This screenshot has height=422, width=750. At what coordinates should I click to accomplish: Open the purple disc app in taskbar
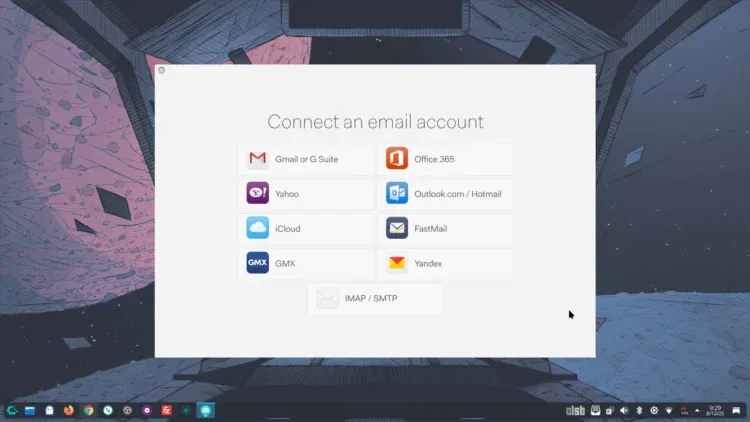click(x=147, y=411)
